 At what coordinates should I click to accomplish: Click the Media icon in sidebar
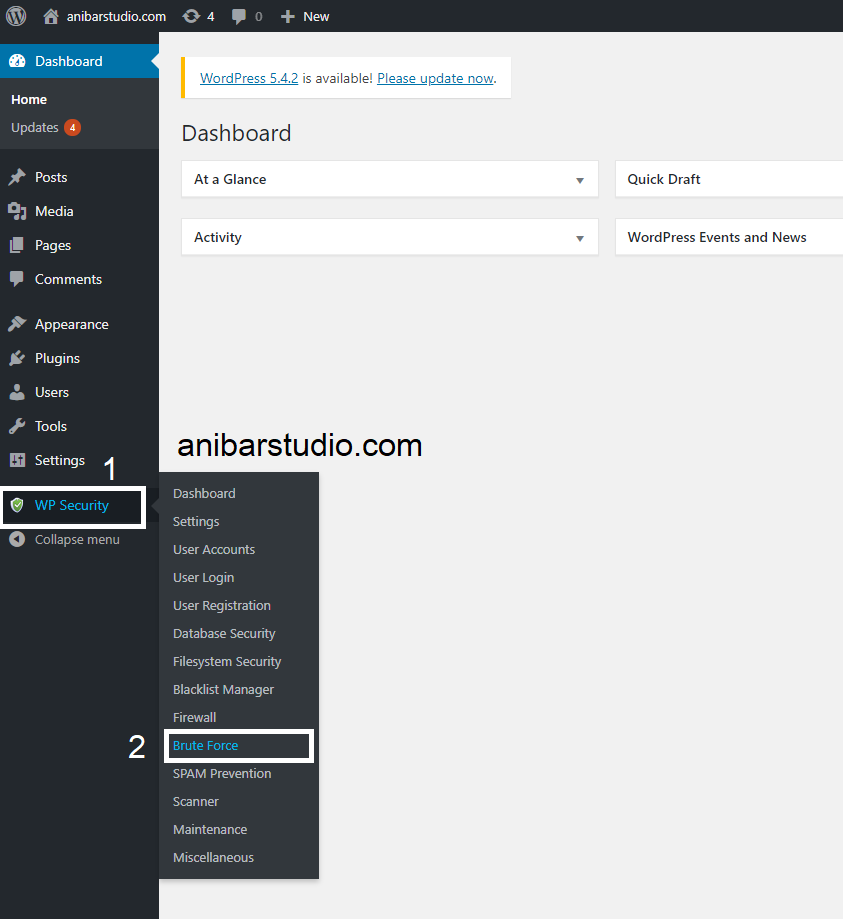(17, 211)
